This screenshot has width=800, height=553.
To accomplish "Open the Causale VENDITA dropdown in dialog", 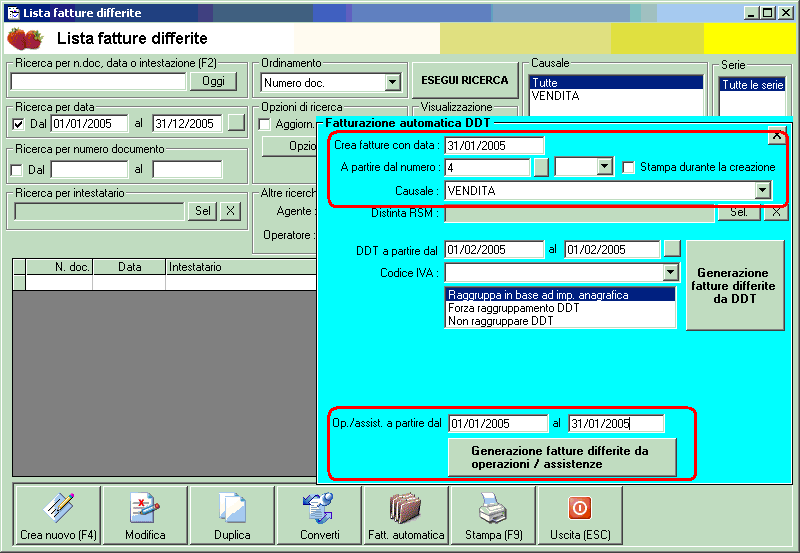I will 763,191.
